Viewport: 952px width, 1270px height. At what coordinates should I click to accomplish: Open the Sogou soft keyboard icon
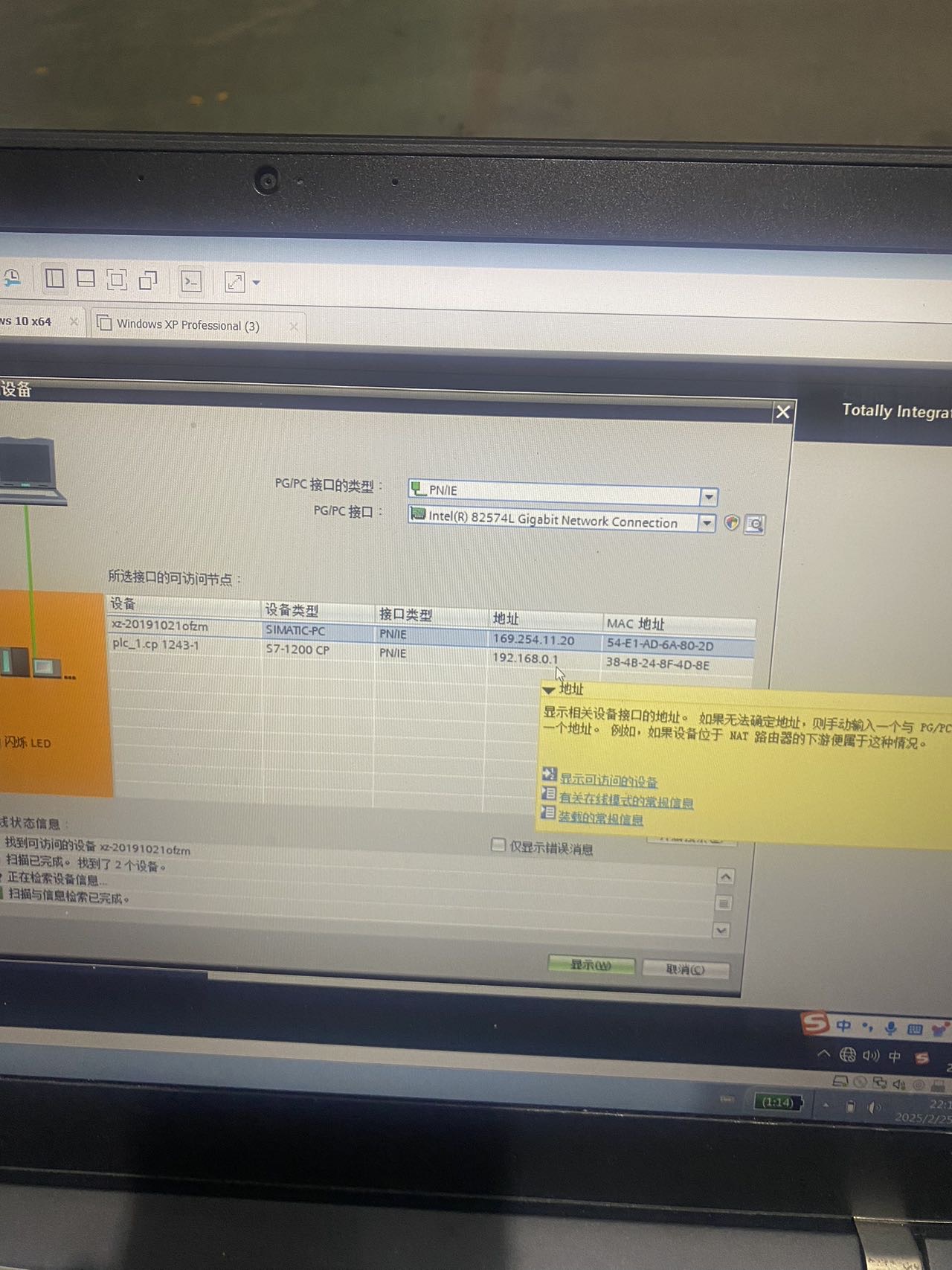[x=915, y=1030]
